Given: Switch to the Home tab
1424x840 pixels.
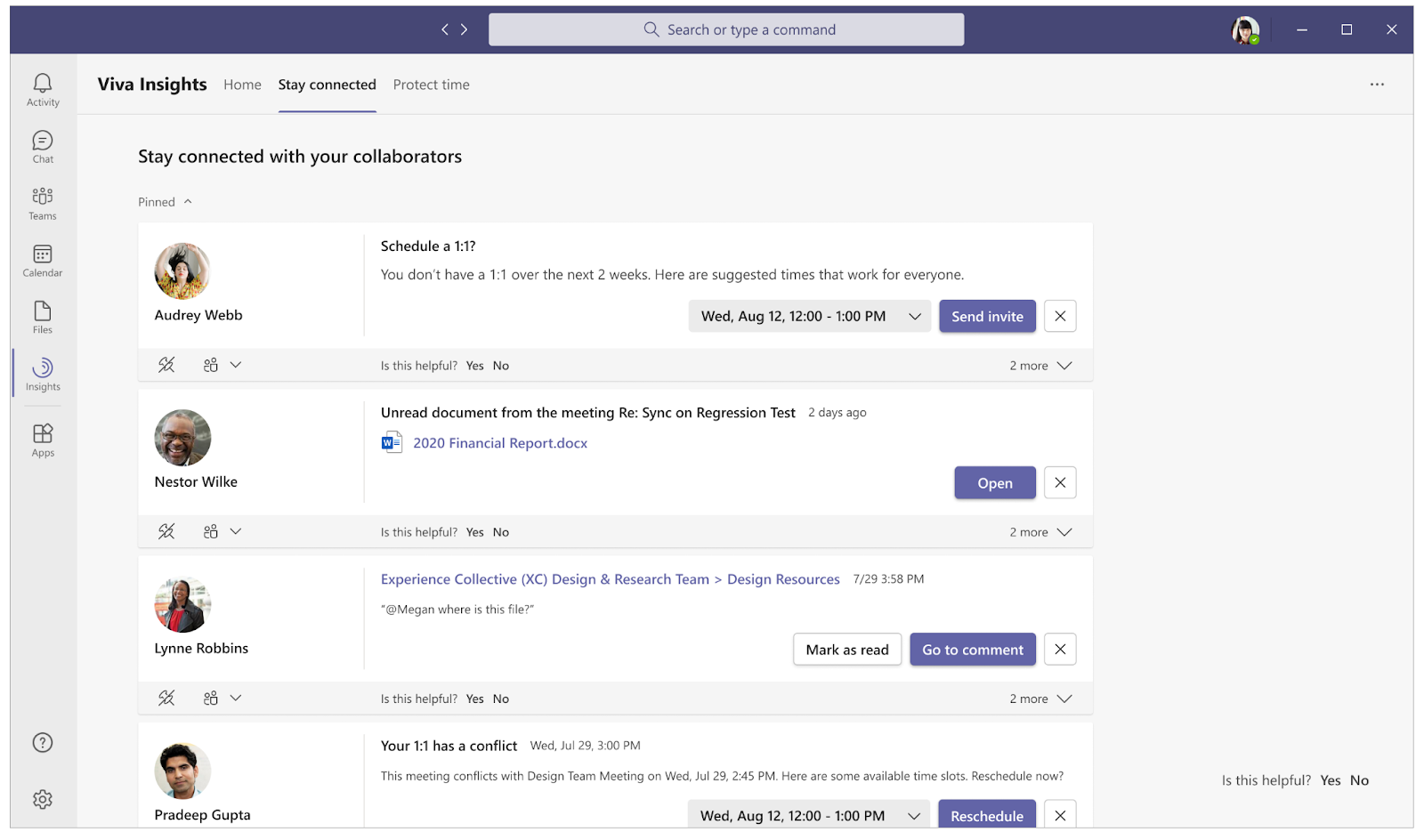Looking at the screenshot, I should point(242,85).
